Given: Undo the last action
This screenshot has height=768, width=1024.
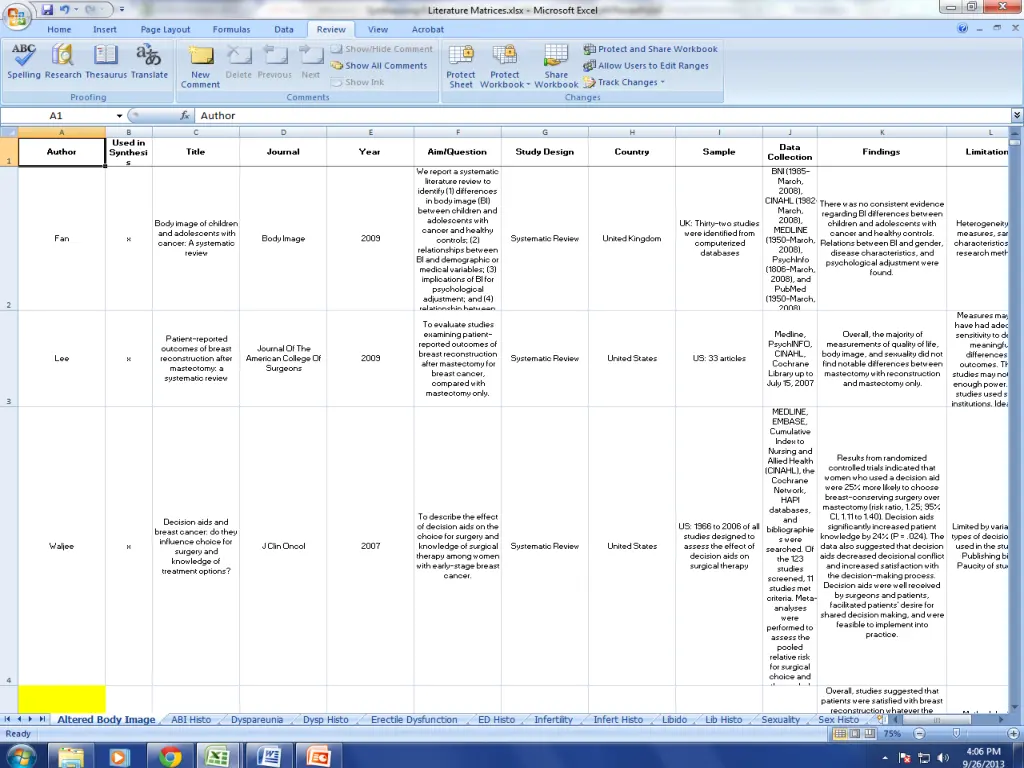Looking at the screenshot, I should tap(65, 10).
